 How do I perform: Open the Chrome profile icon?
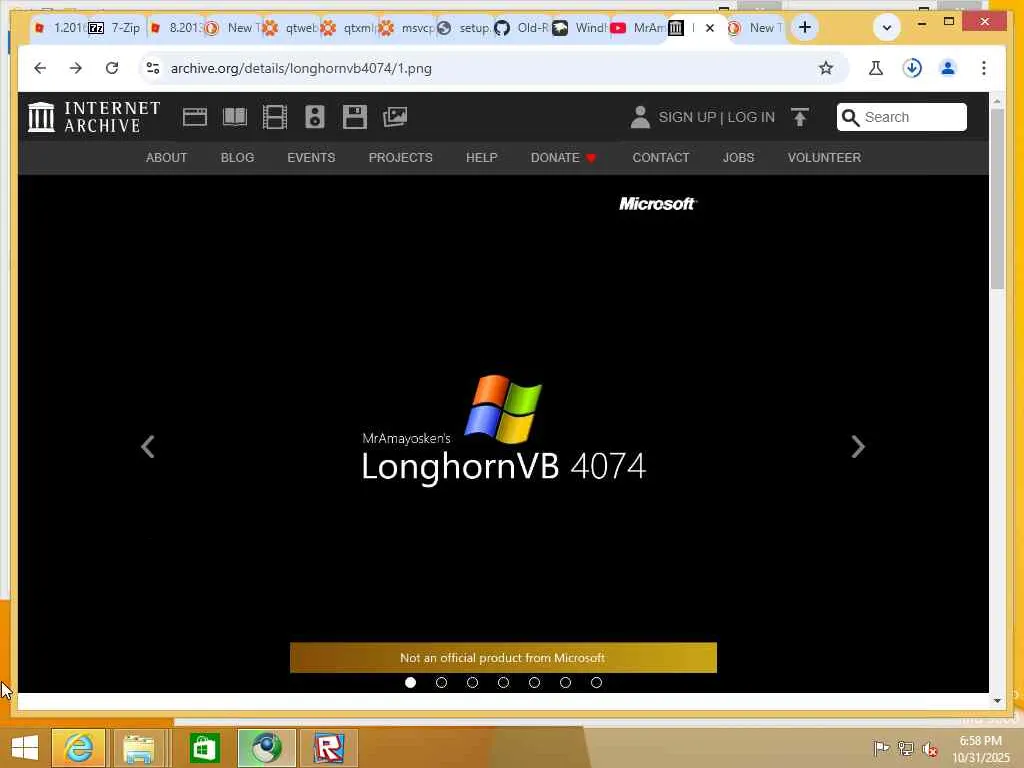(948, 68)
